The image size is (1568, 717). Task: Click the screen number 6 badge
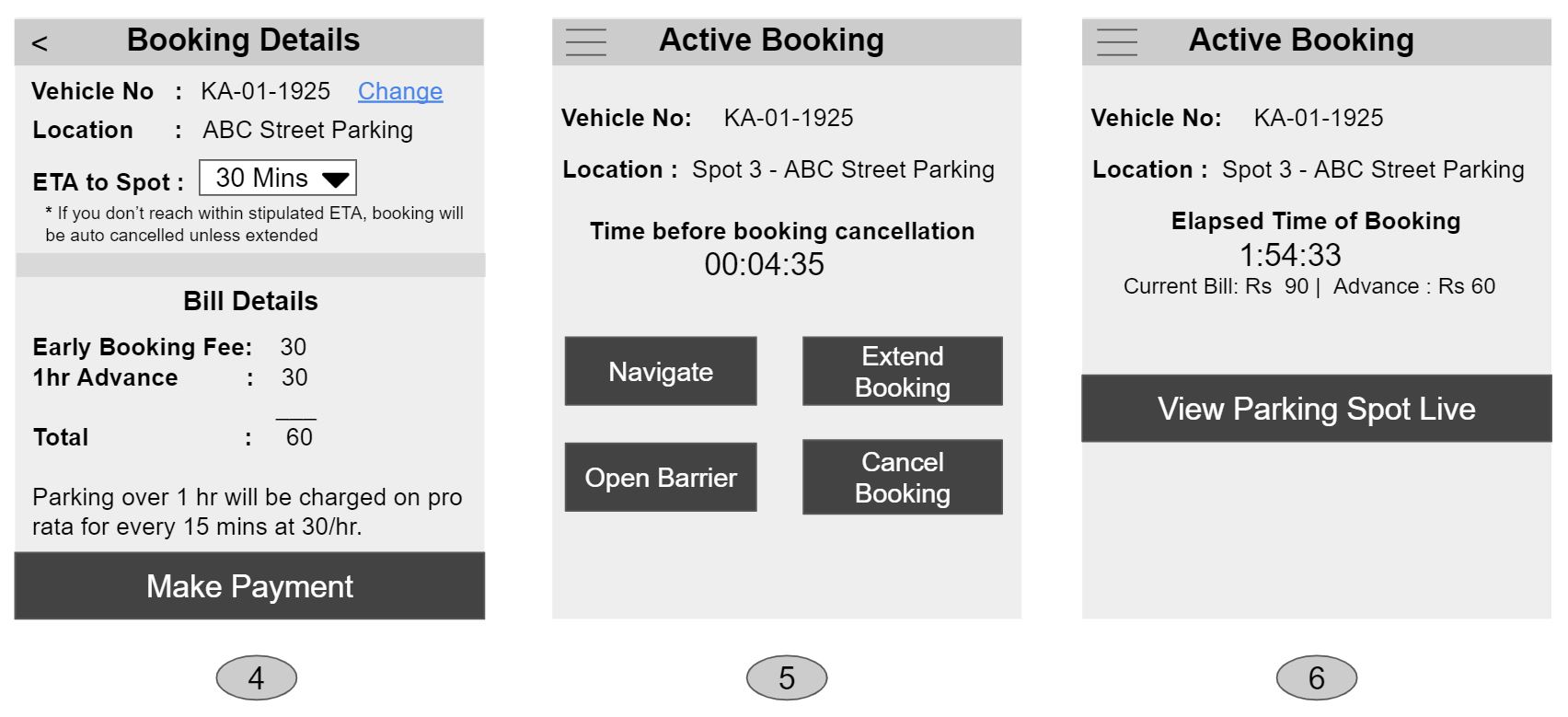click(x=1317, y=678)
